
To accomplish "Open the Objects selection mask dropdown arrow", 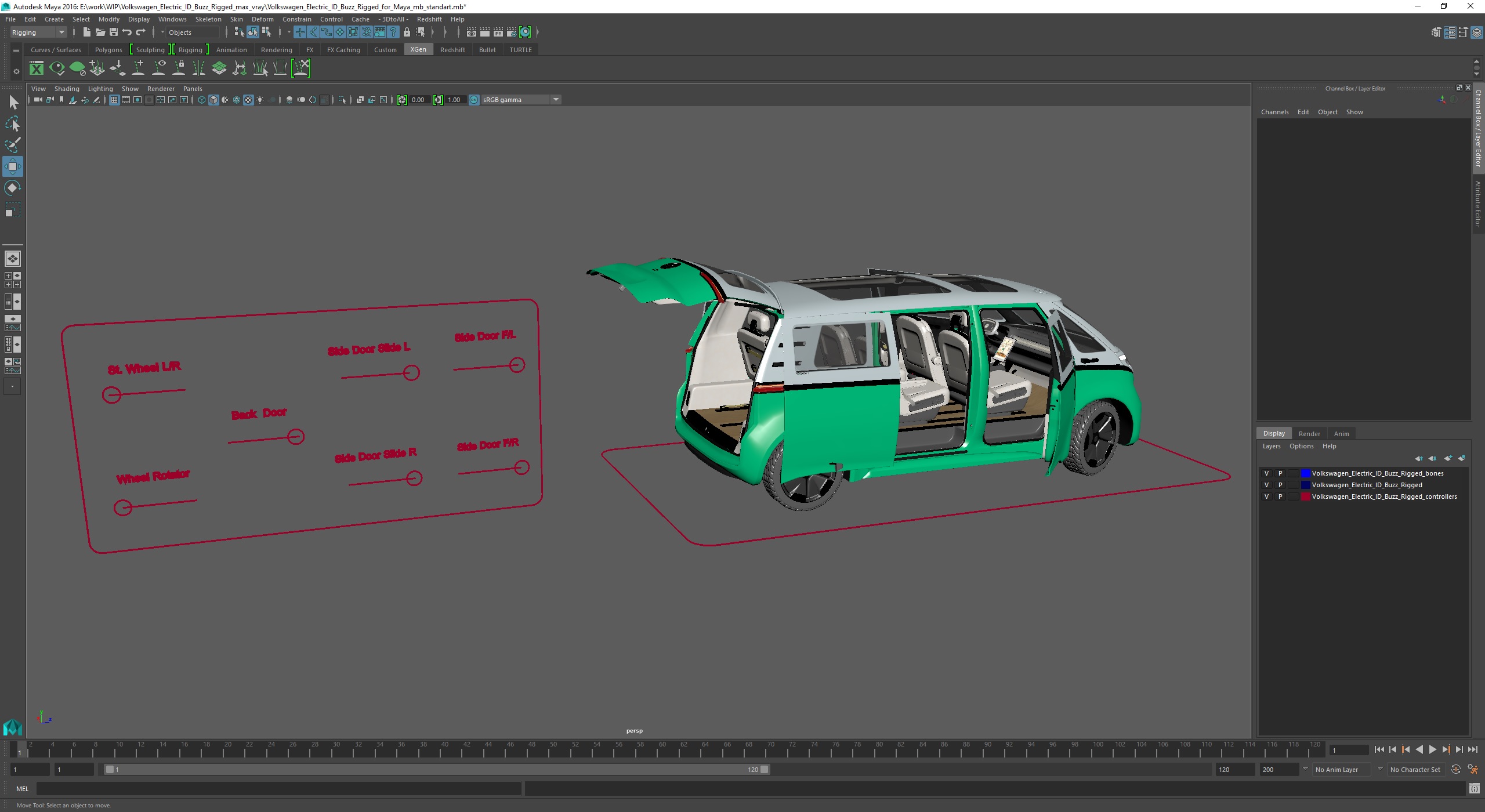I will pyautogui.click(x=163, y=32).
